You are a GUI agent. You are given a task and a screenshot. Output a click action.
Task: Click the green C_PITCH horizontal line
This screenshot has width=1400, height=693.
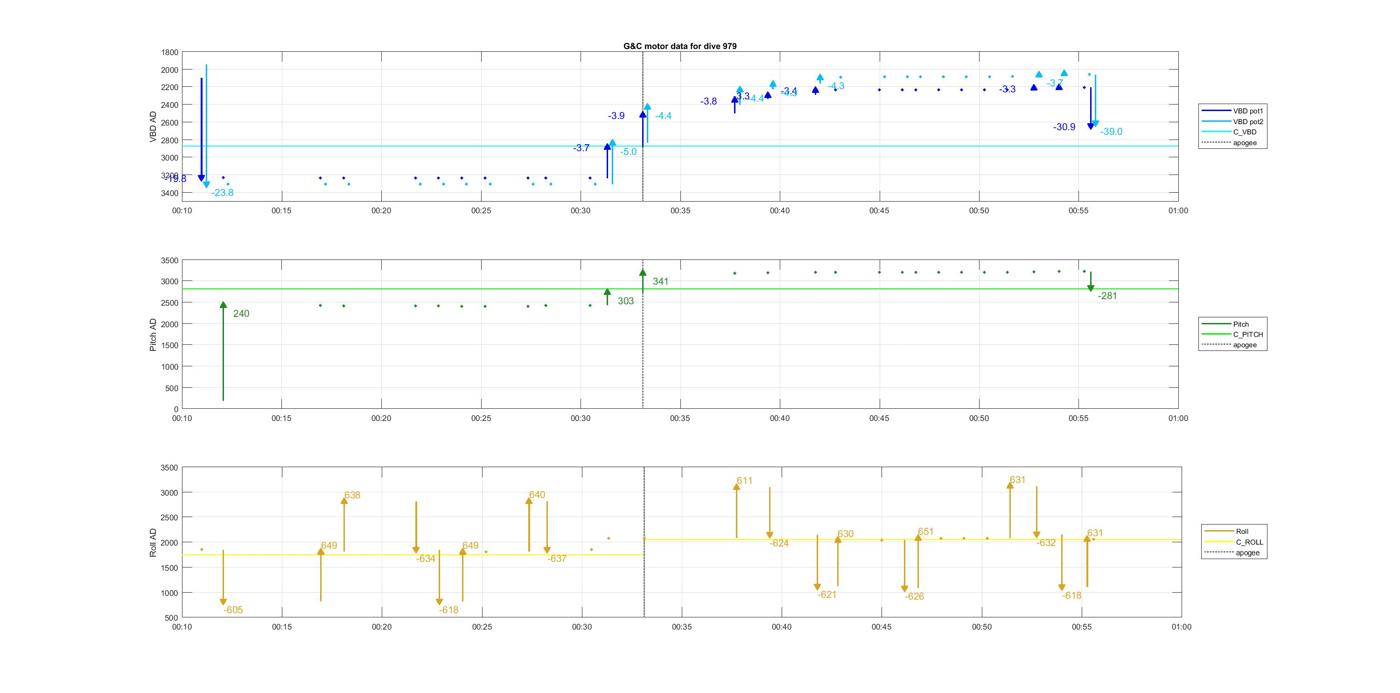pos(680,289)
